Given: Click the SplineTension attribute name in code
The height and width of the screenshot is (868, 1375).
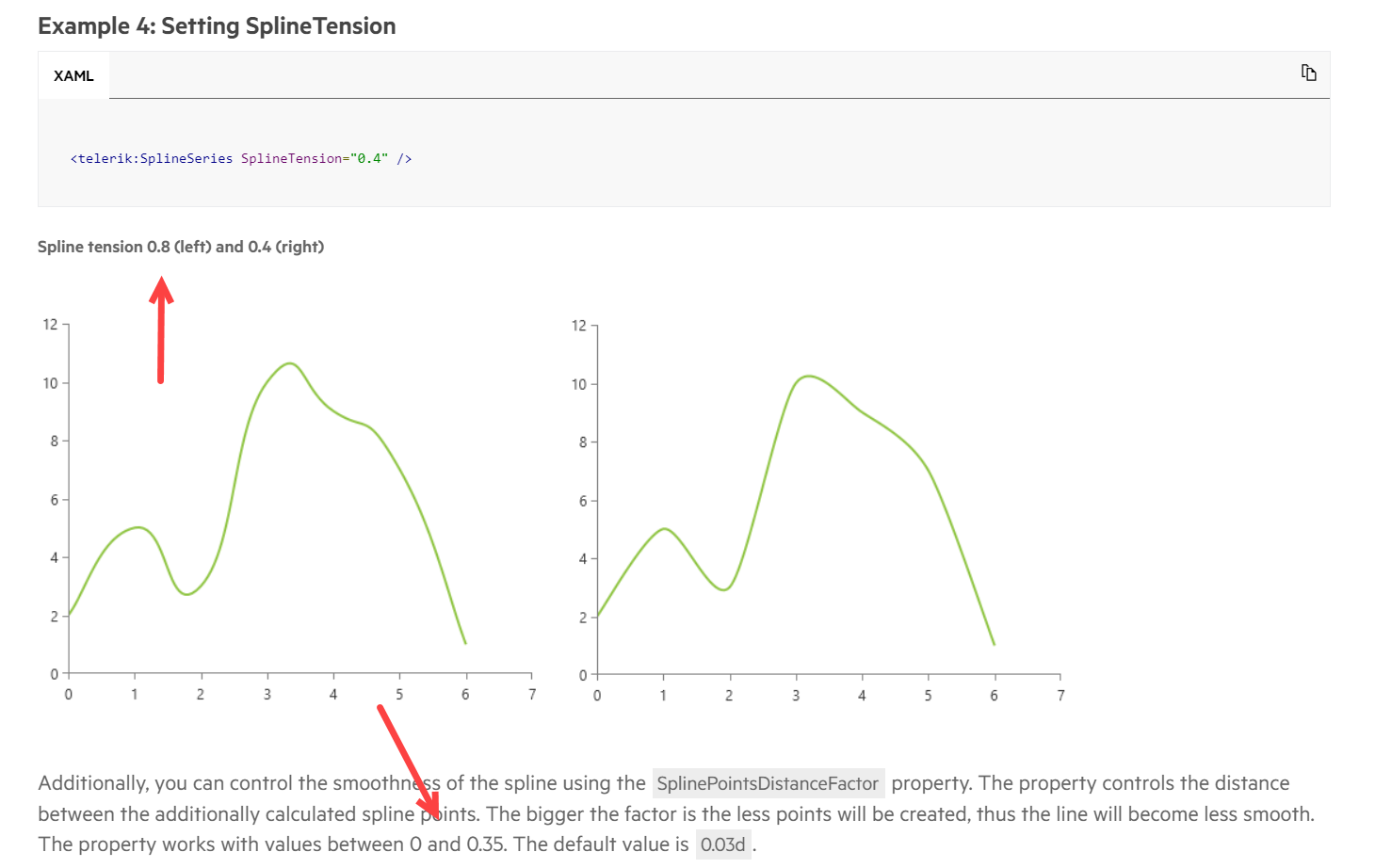Looking at the screenshot, I should pyautogui.click(x=291, y=158).
